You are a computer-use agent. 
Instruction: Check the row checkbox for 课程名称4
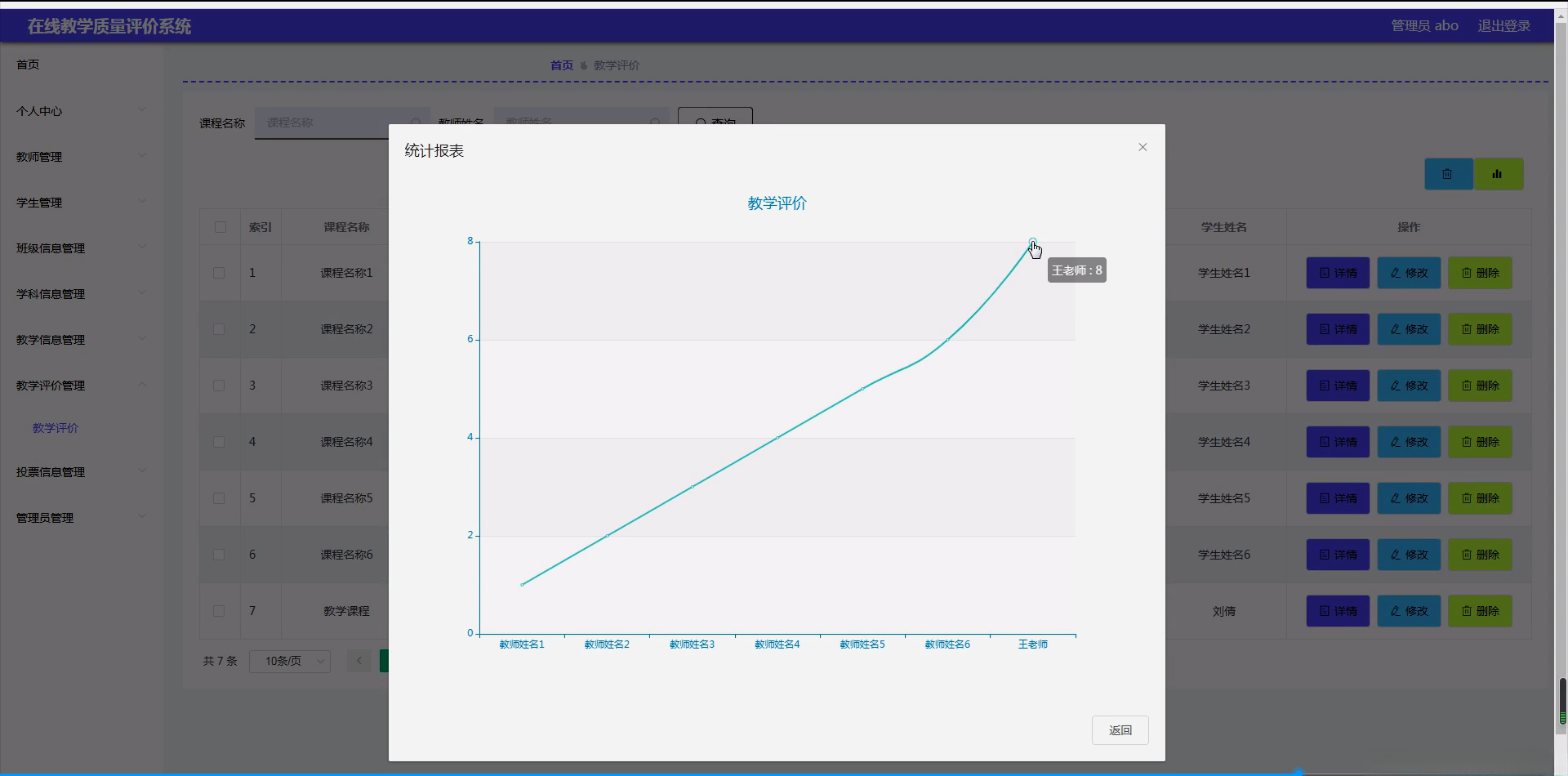[x=219, y=442]
